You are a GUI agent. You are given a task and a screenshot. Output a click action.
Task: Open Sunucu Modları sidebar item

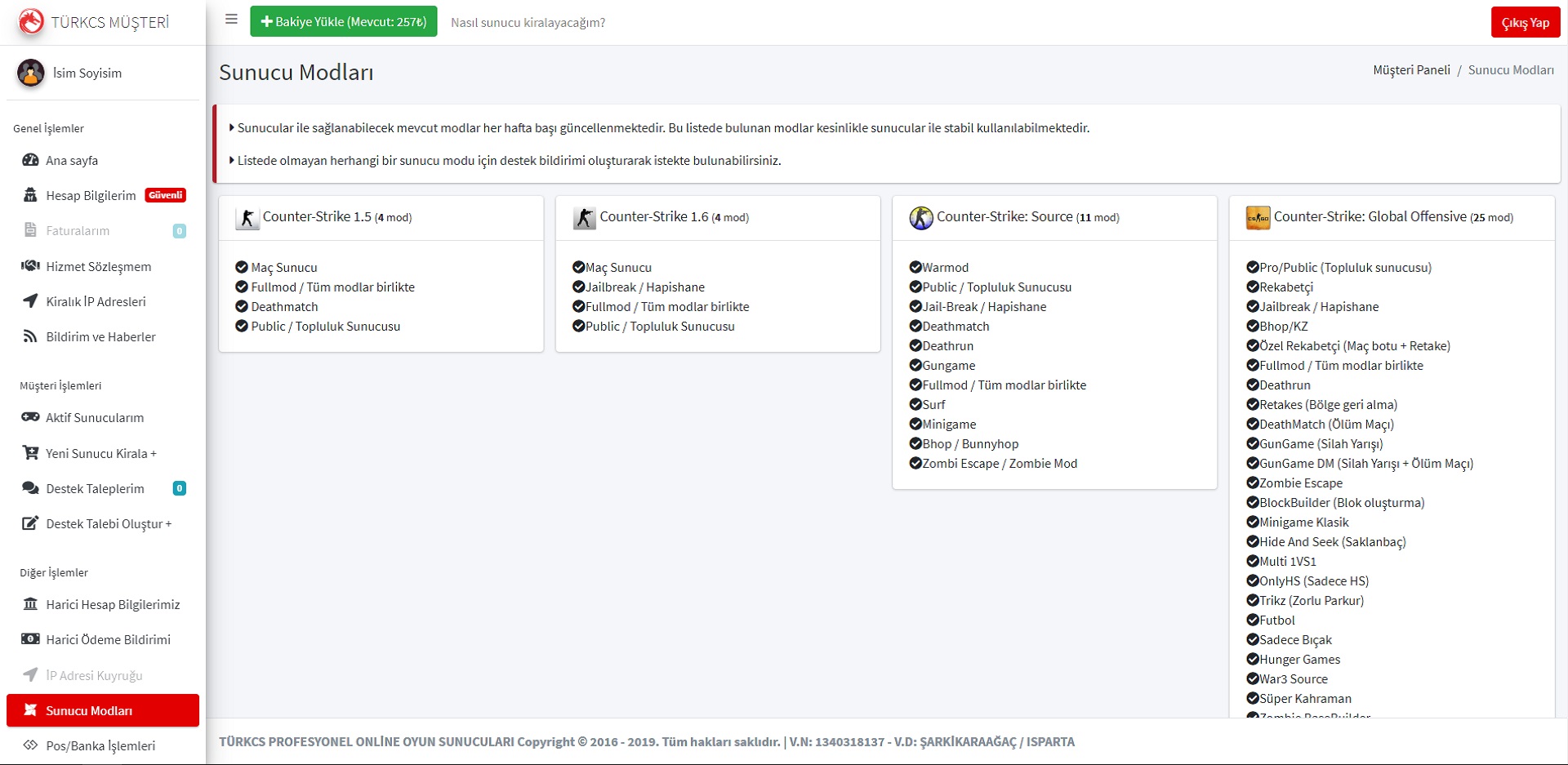pos(89,710)
